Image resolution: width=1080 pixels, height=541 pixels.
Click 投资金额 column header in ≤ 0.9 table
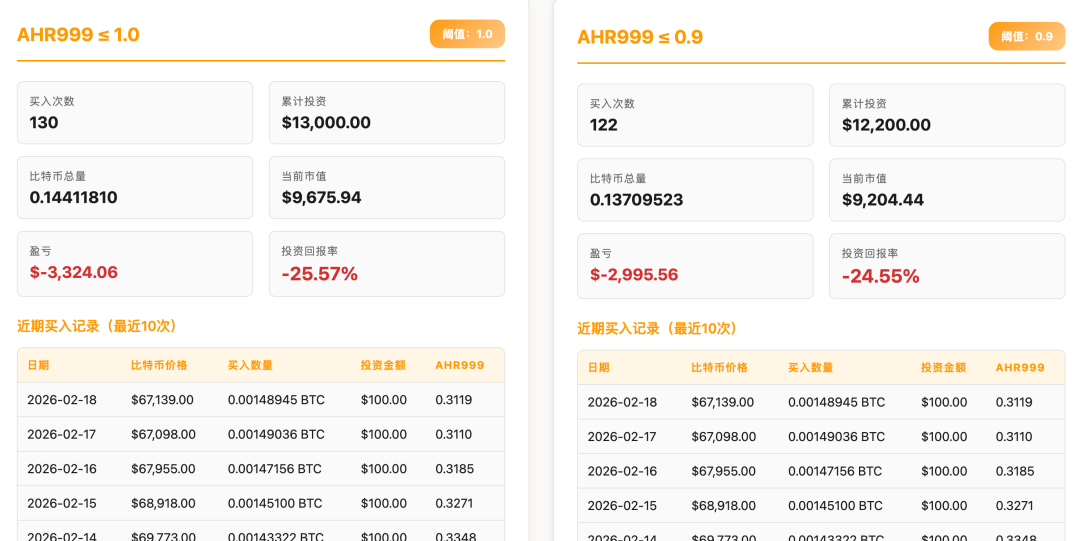click(944, 368)
